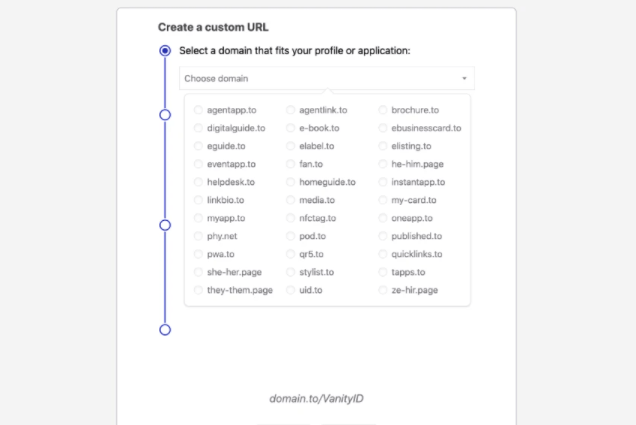Choose ebusinesscard.to domain
This screenshot has width=636, height=425.
point(383,128)
